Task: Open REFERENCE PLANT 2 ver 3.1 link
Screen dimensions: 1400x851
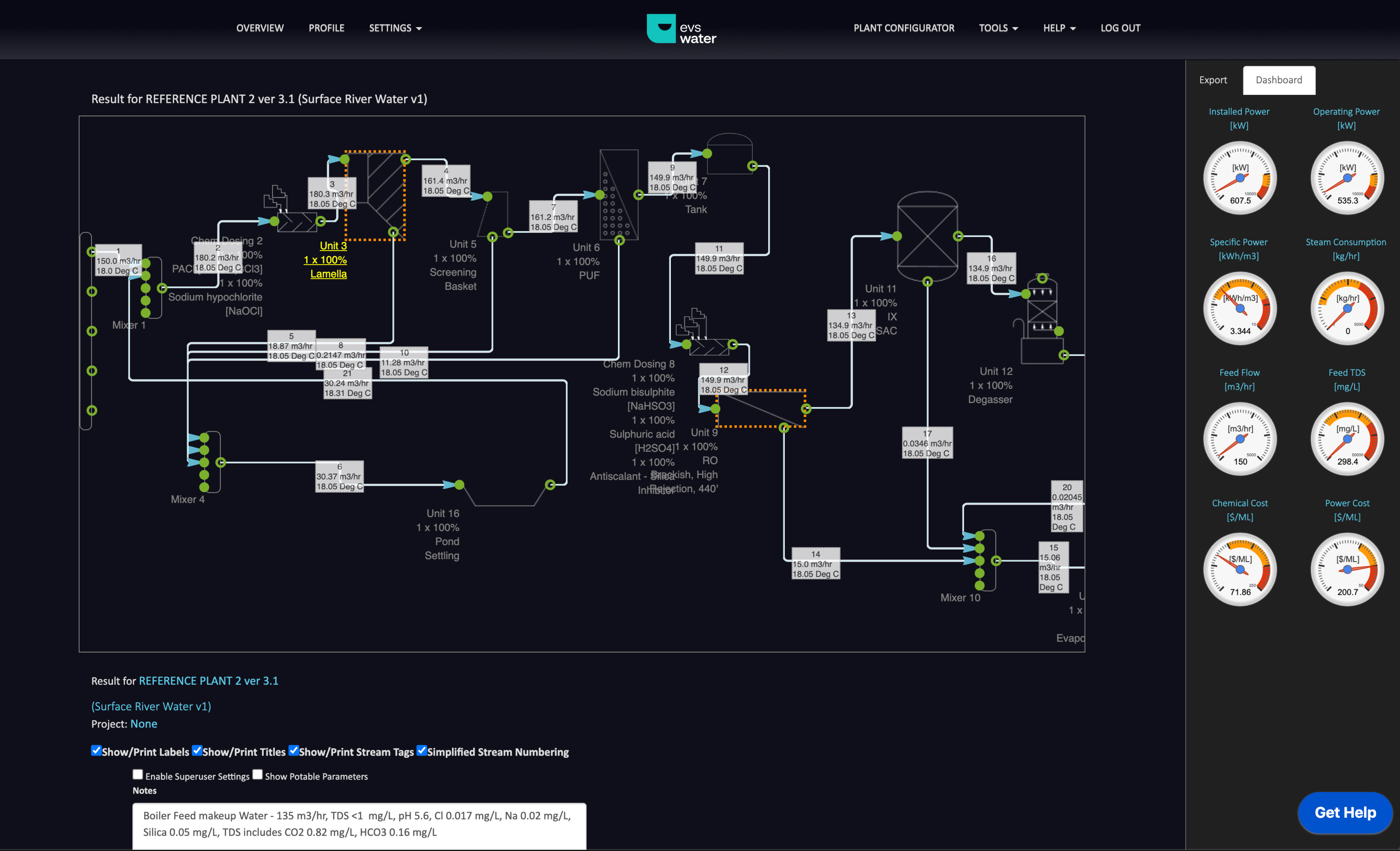Action: [x=208, y=680]
